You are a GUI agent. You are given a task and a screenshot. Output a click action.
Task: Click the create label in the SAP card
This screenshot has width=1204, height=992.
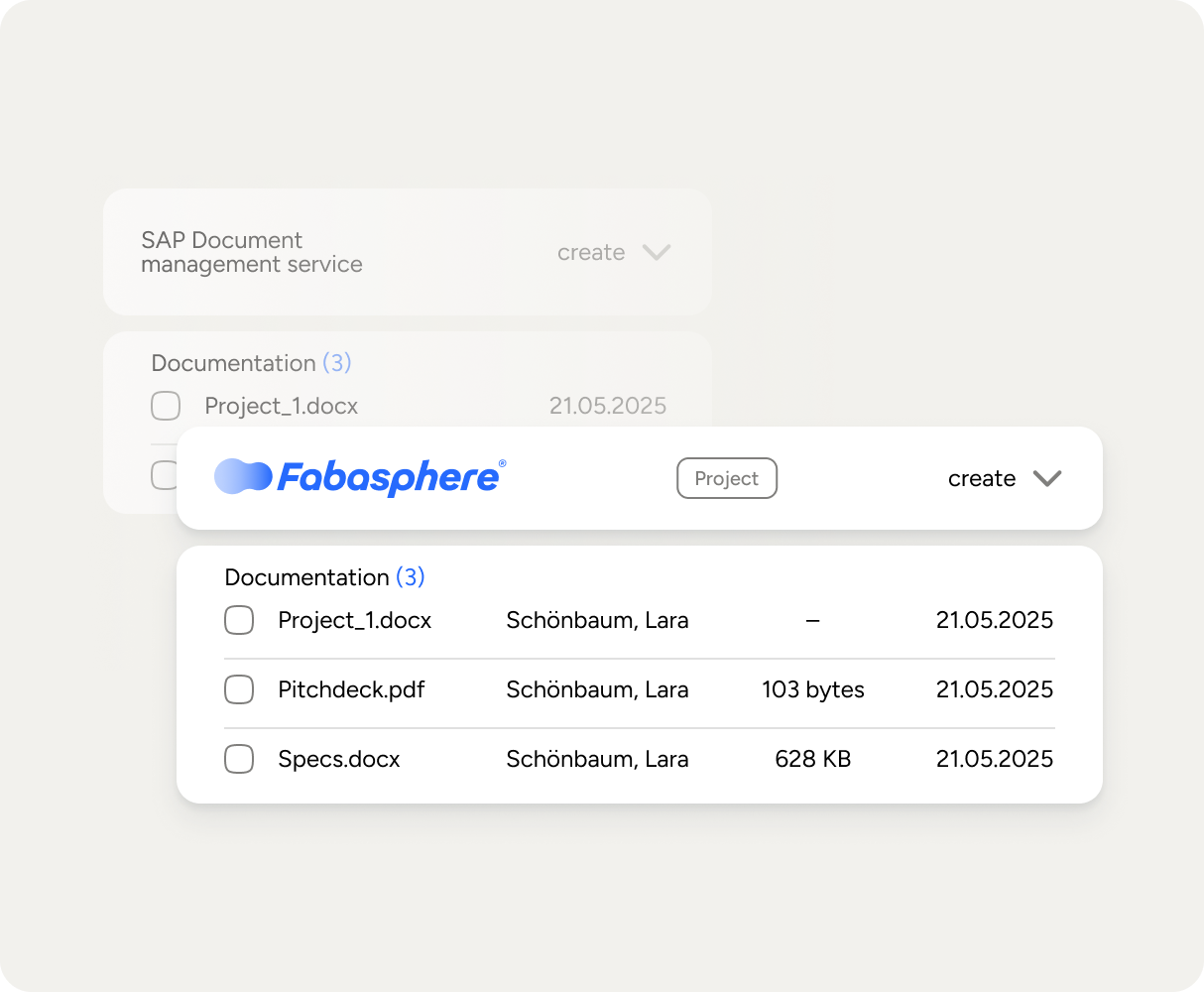[x=591, y=253]
